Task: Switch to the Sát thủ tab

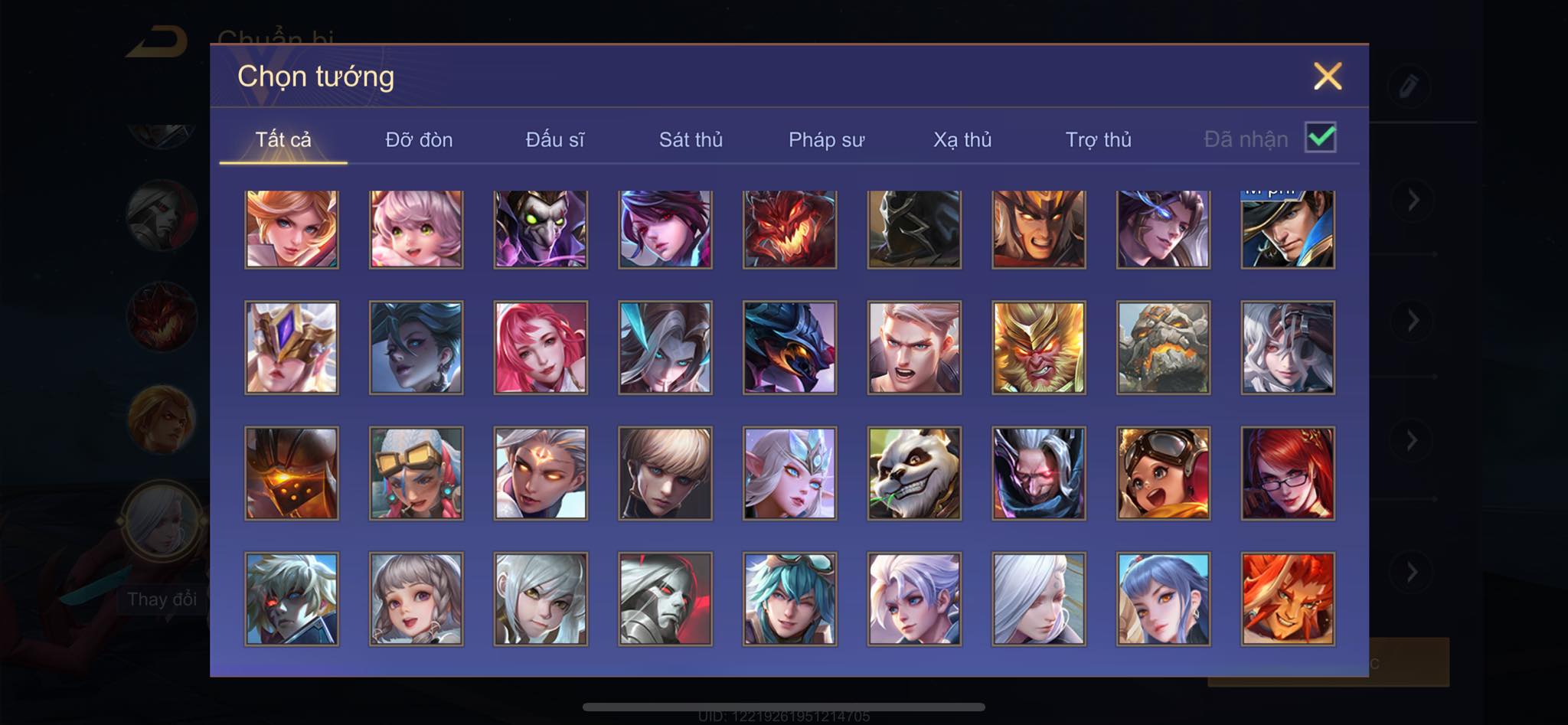Action: click(691, 139)
